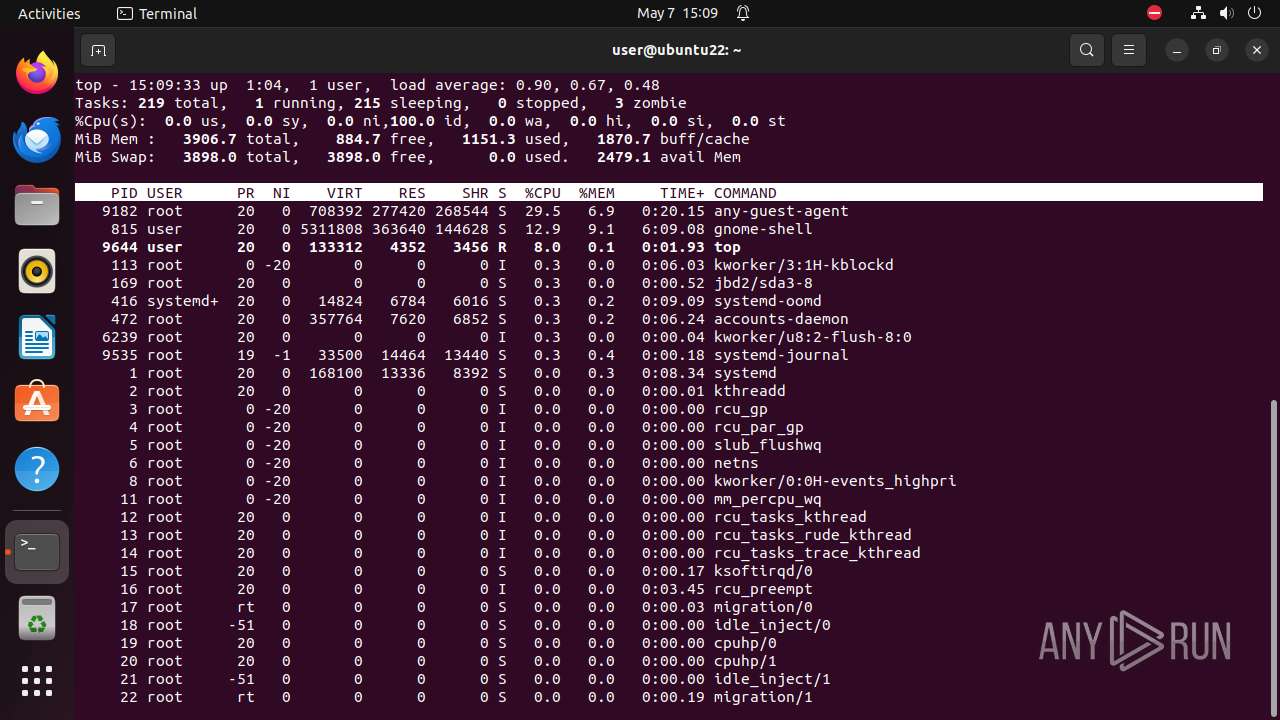1280x720 pixels.
Task: Open Ubuntu Software app store icon
Action: coord(37,403)
